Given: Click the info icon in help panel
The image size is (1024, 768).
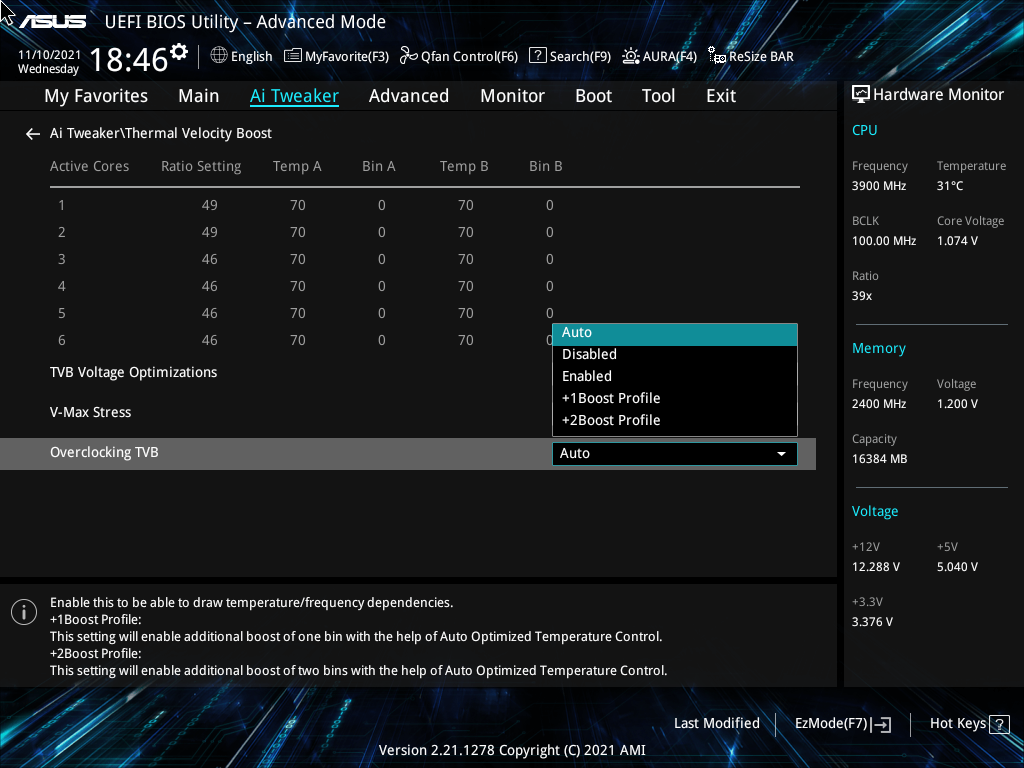Looking at the screenshot, I should [24, 612].
